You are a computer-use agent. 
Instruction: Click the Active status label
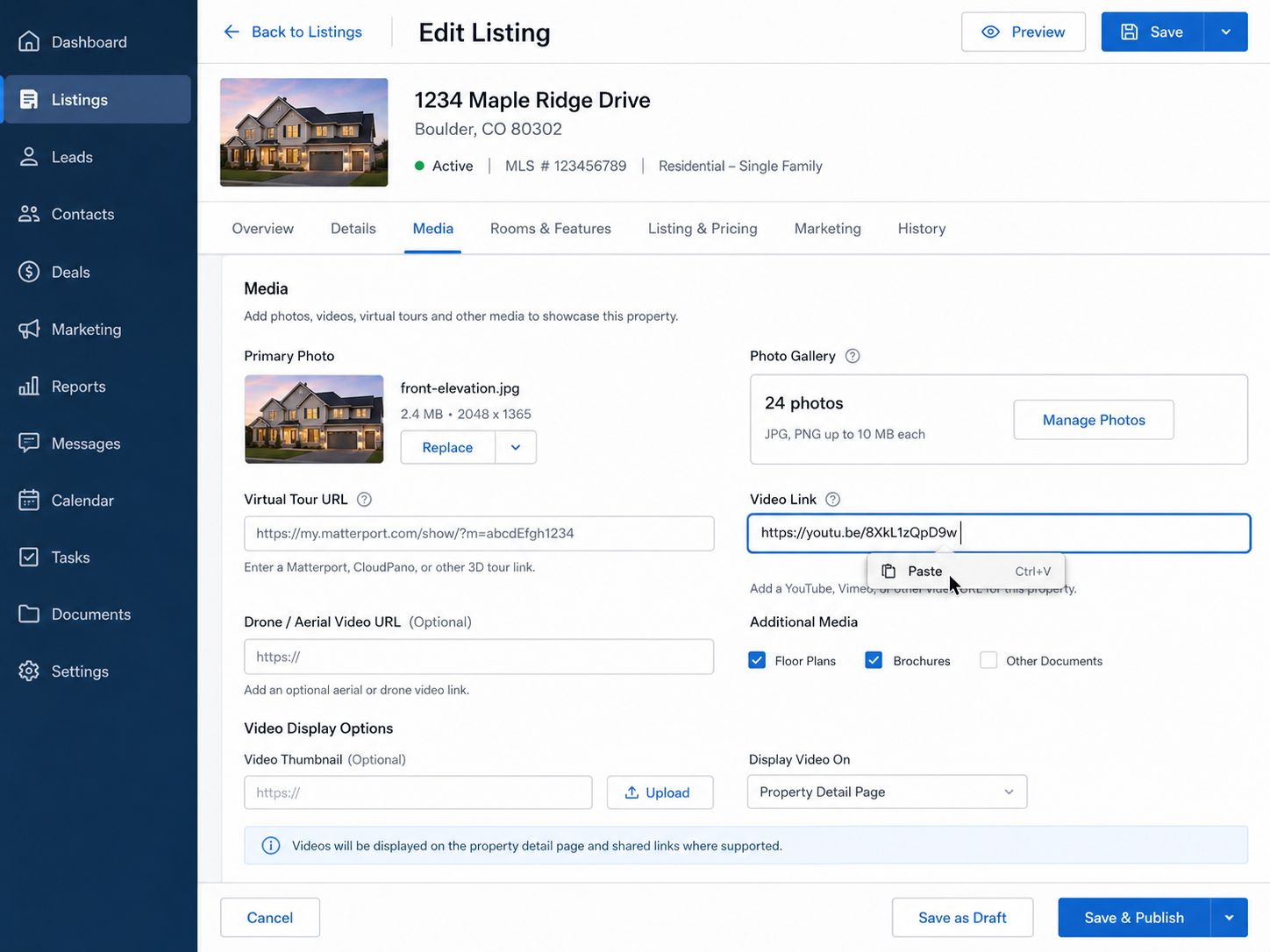(453, 166)
